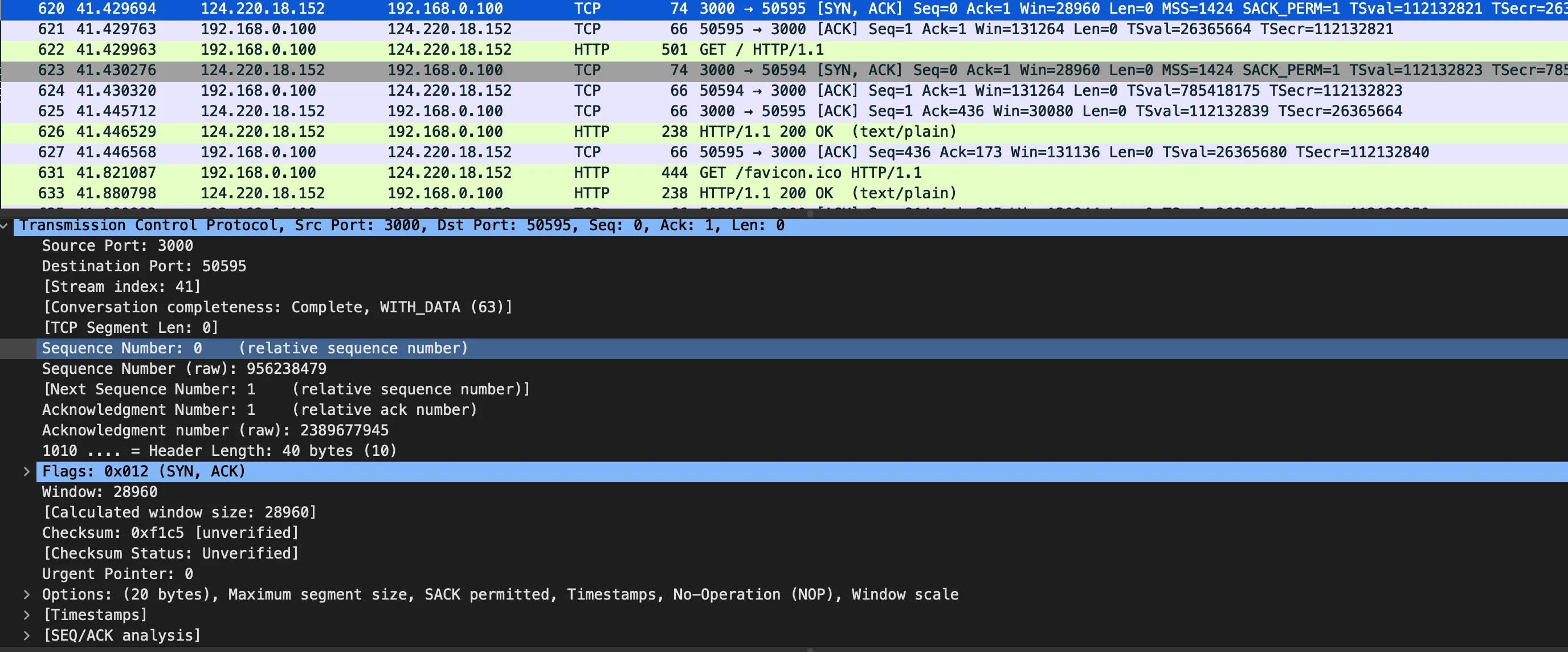The width and height of the screenshot is (1568, 652).
Task: Select packet 622 GET / HTTP/1.1
Action: [784, 50]
